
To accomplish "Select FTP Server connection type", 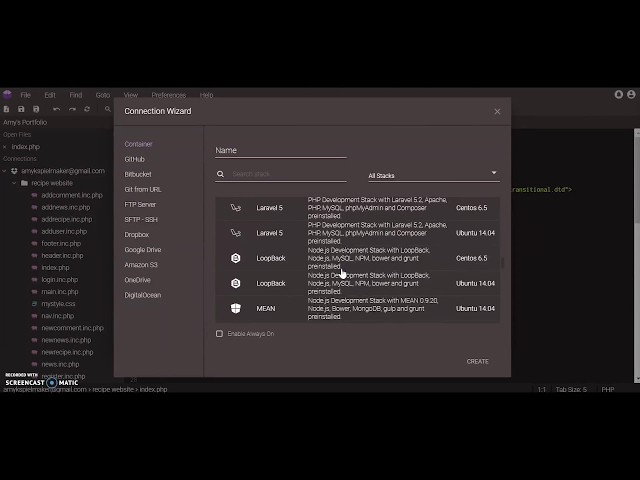I will click(140, 204).
